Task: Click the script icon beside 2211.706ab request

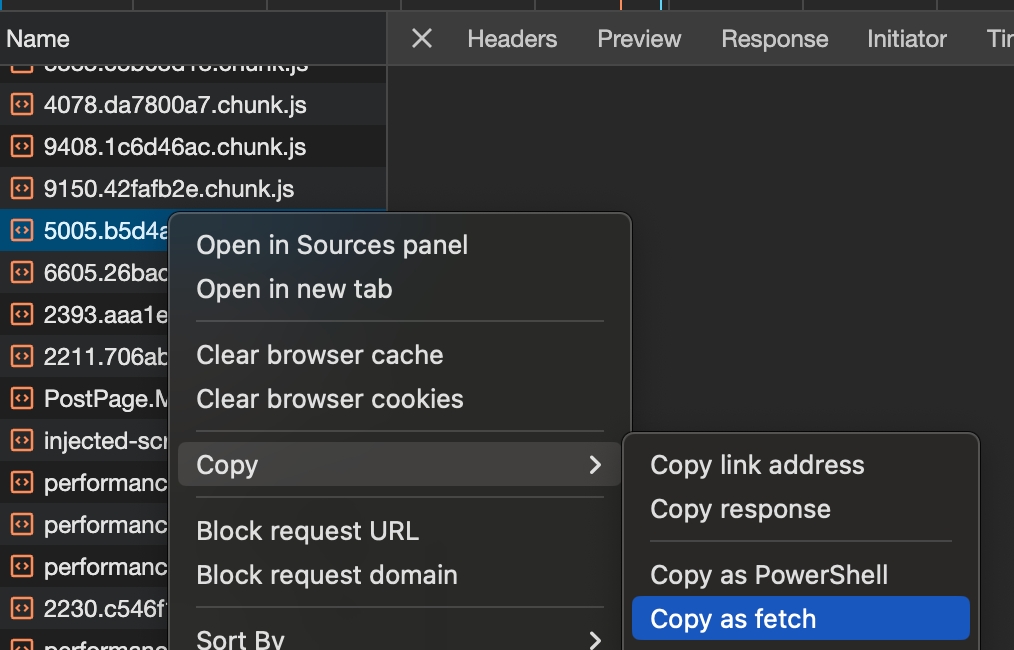Action: (x=21, y=357)
